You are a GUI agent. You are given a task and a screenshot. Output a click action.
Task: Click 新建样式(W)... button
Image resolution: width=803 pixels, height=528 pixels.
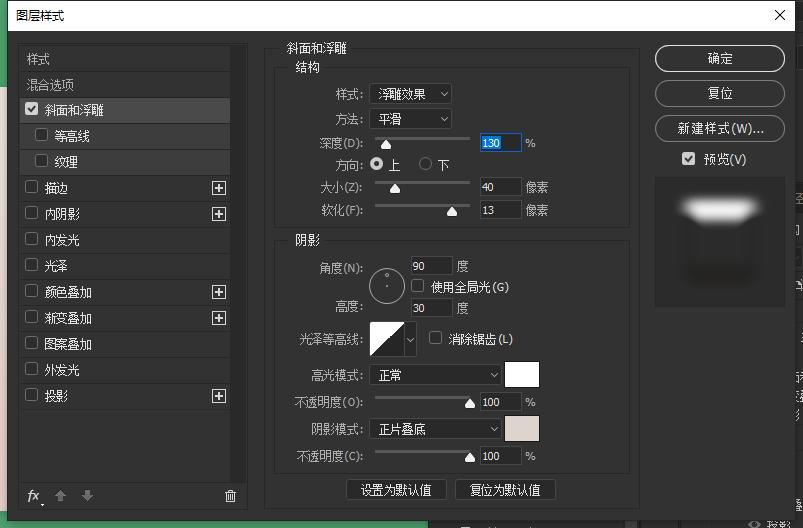(720, 128)
